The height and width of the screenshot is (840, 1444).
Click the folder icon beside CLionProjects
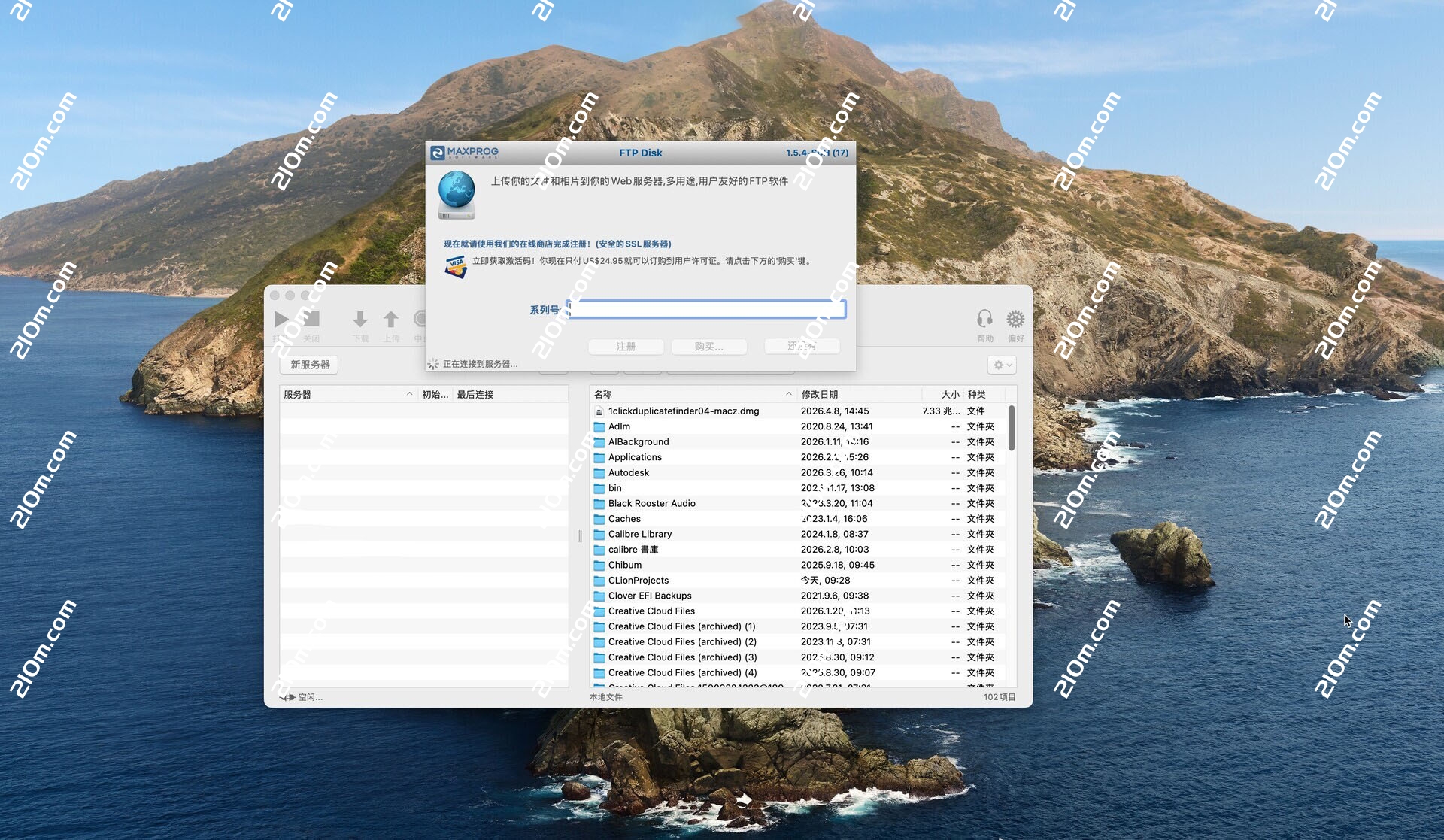599,581
